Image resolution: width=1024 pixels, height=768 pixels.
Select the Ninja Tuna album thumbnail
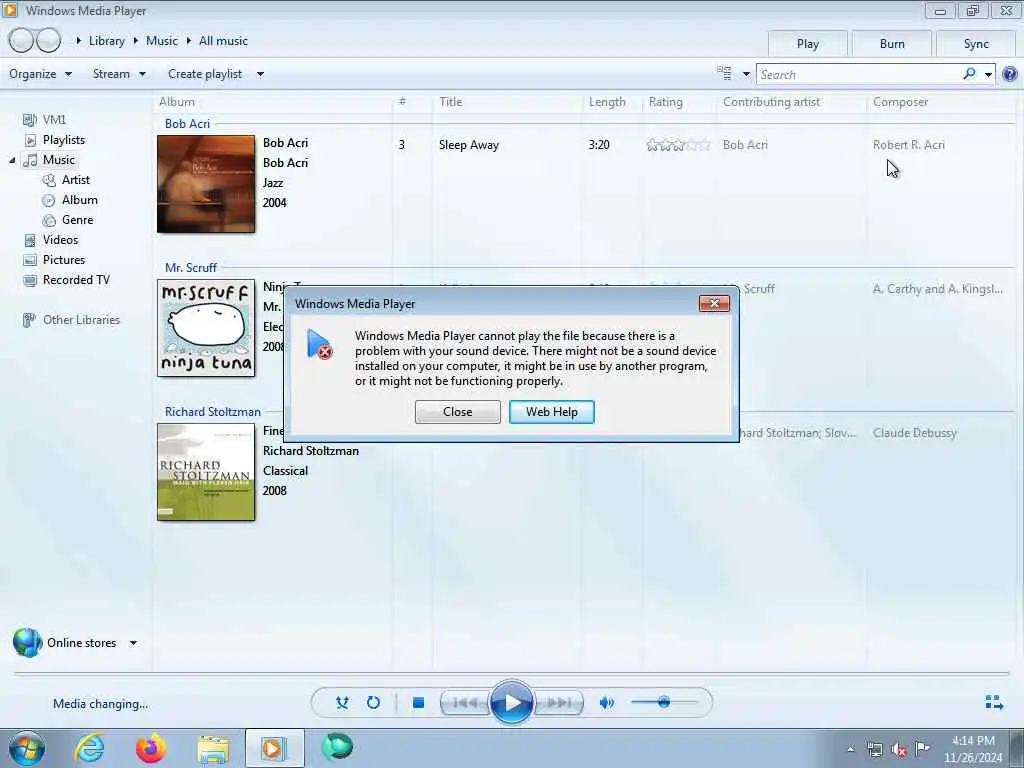(x=206, y=328)
